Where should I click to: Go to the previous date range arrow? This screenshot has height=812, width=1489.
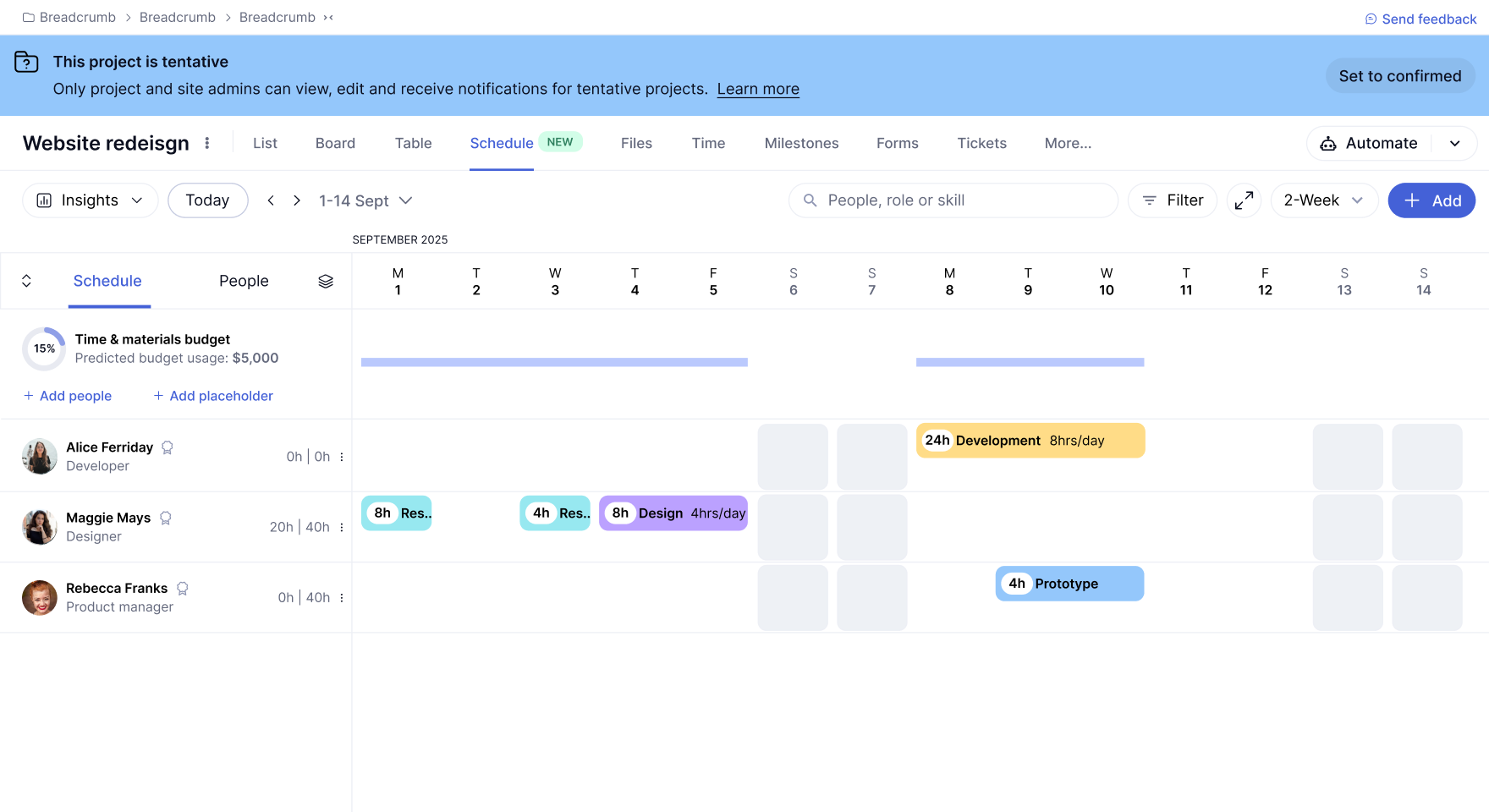point(271,200)
